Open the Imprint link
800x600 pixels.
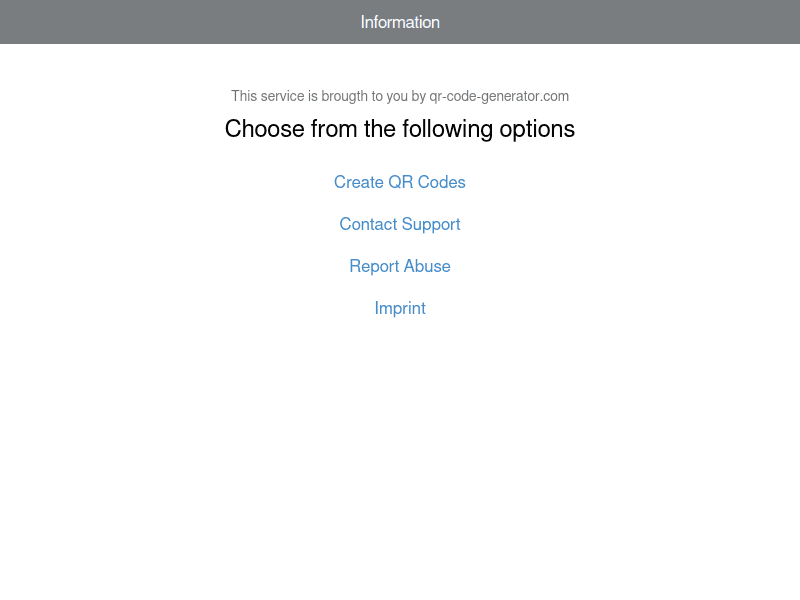[399, 308]
